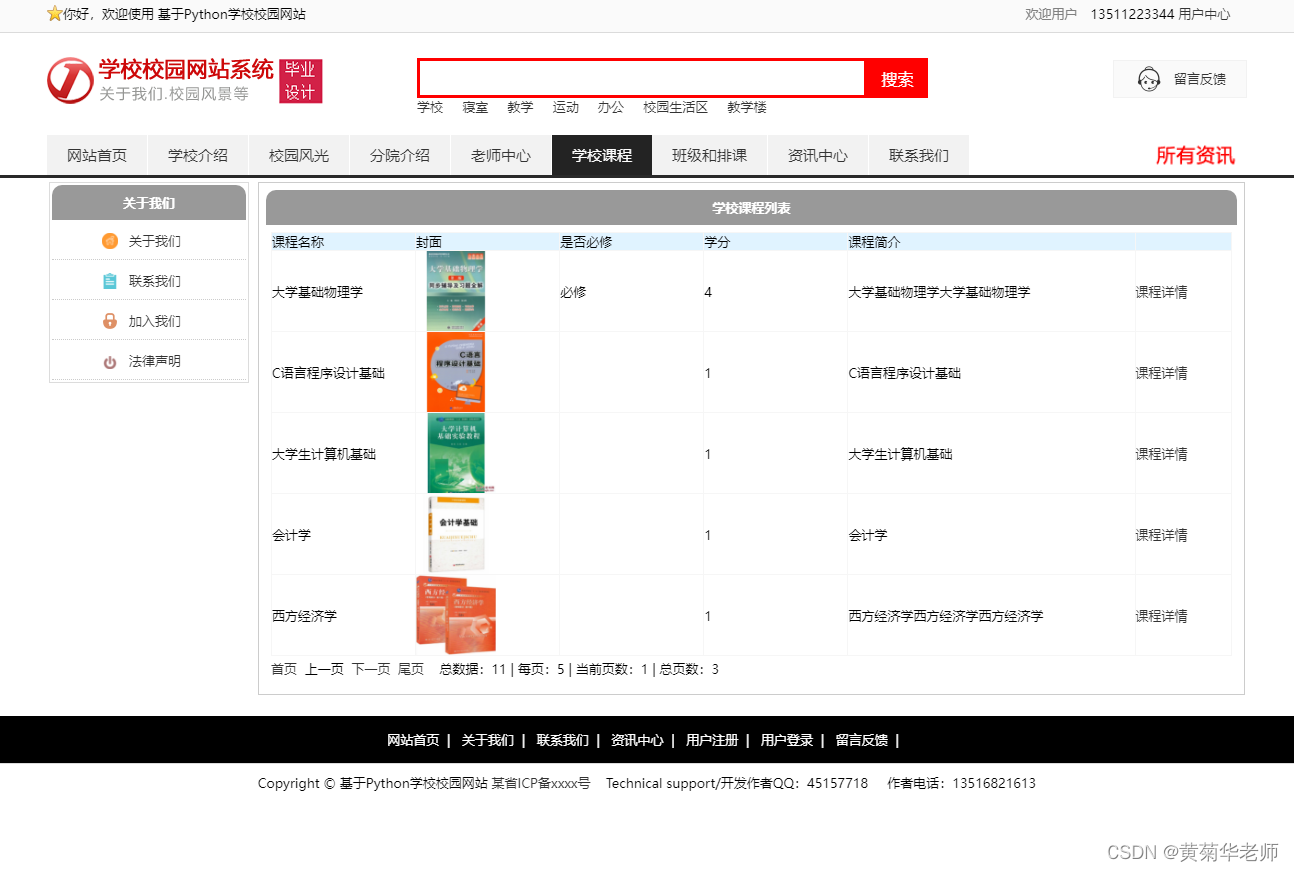Viewport: 1294px width, 872px height.
Task: Switch to the 班级和排课 tab
Action: point(710,155)
